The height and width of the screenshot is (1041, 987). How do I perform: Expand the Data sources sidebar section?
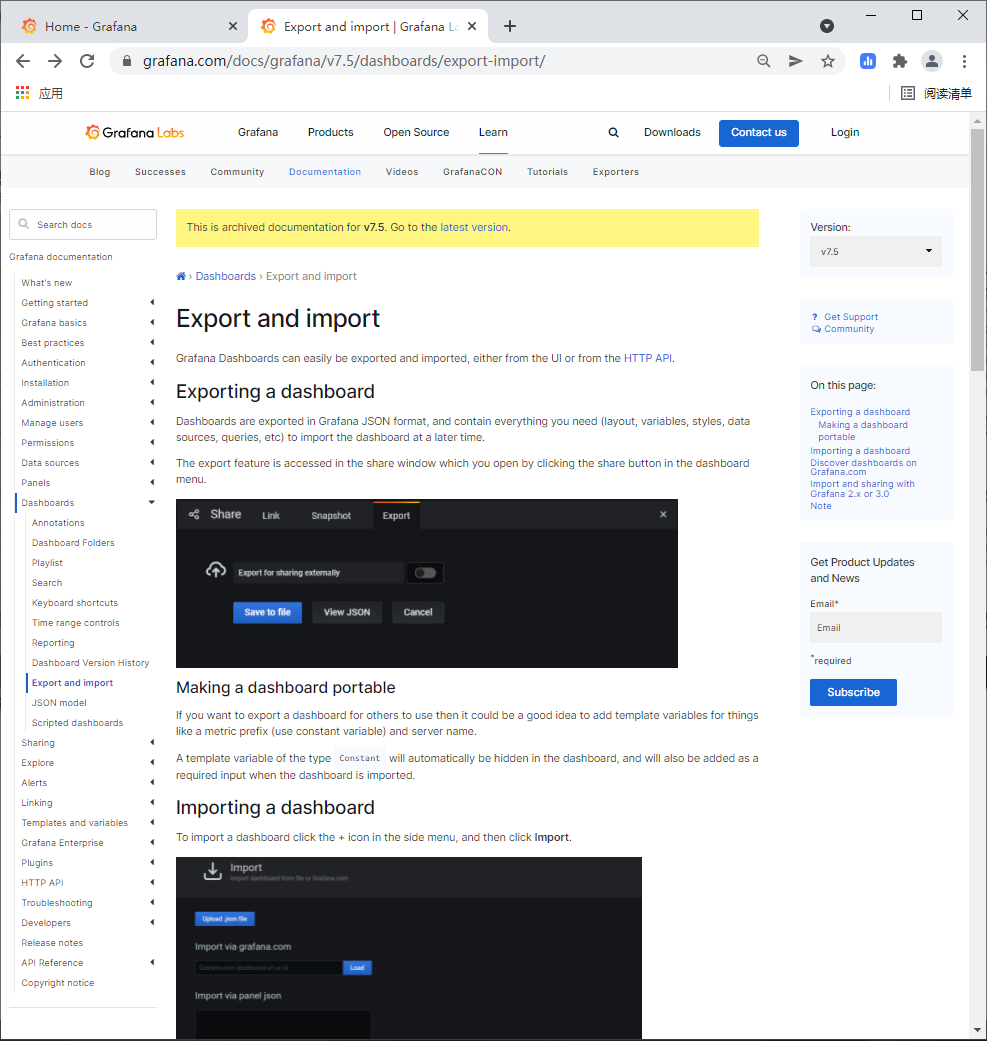(x=152, y=462)
